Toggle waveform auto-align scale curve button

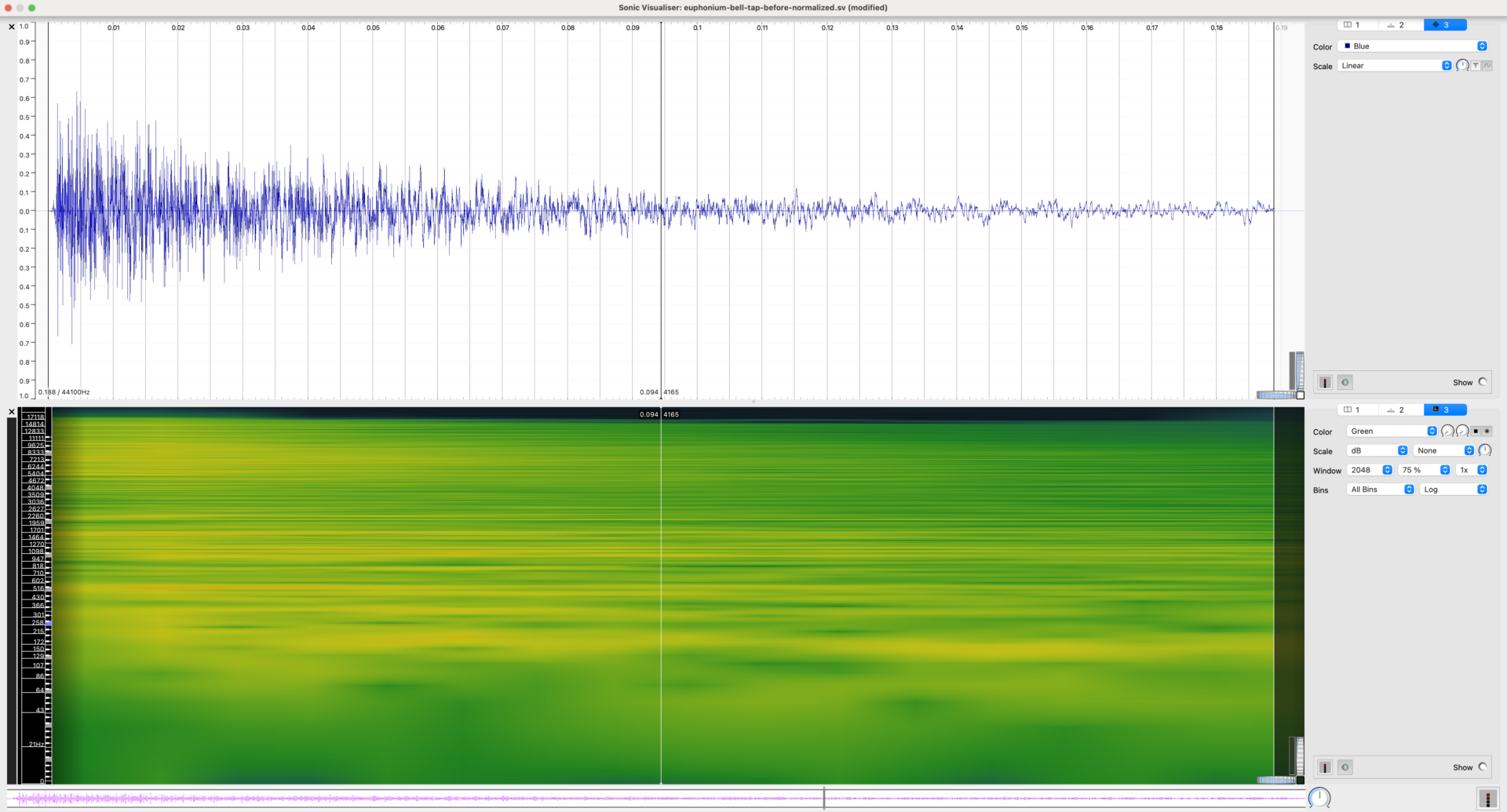1487,66
